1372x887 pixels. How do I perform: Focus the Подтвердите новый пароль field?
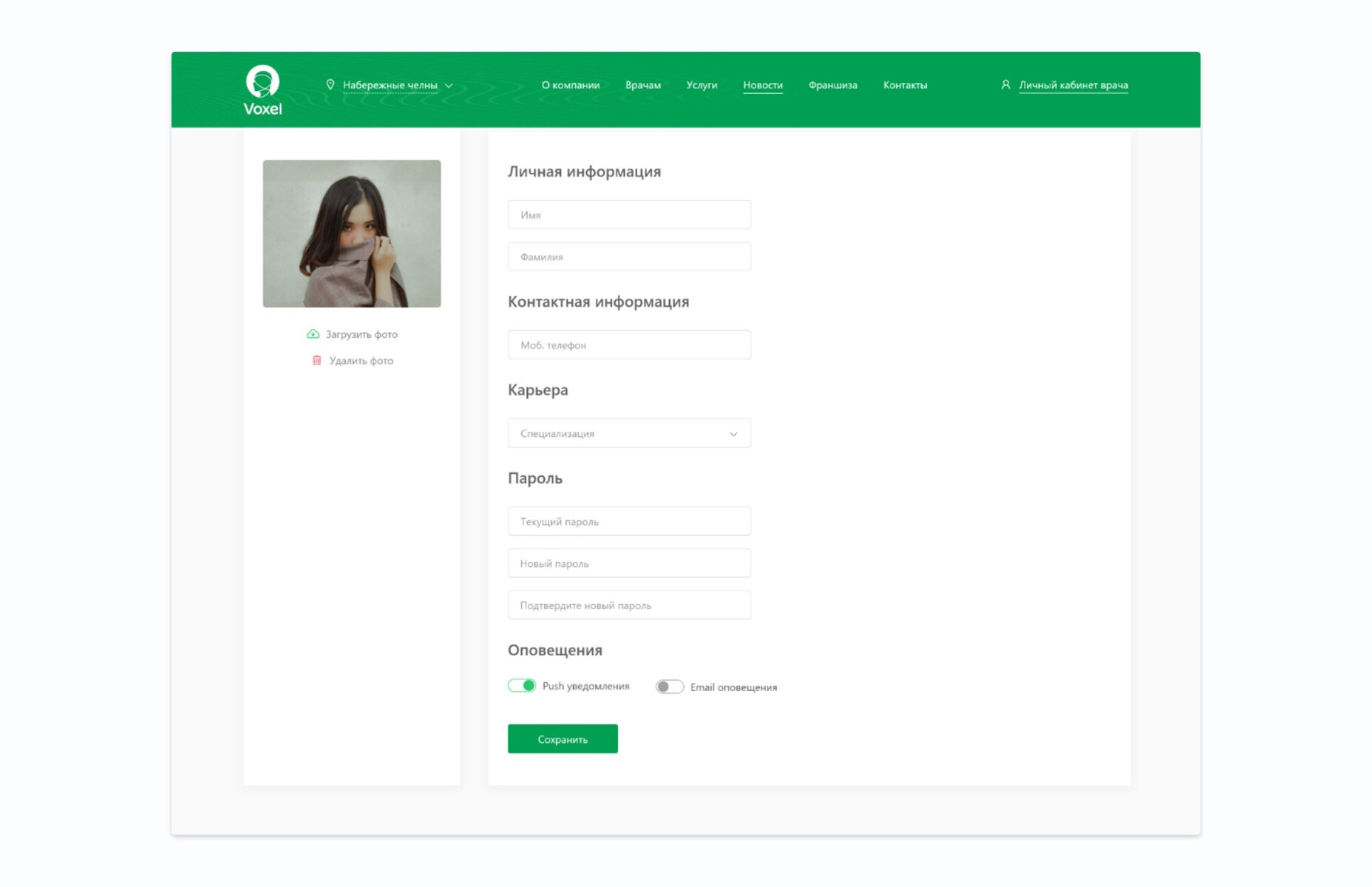629,605
